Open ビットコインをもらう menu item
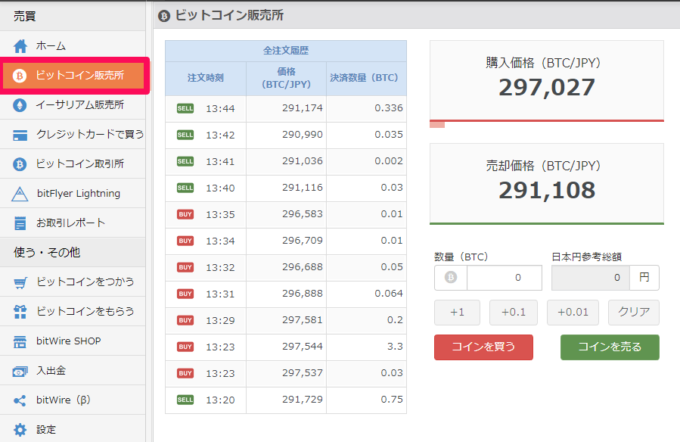This screenshot has width=680, height=442. tap(72, 311)
